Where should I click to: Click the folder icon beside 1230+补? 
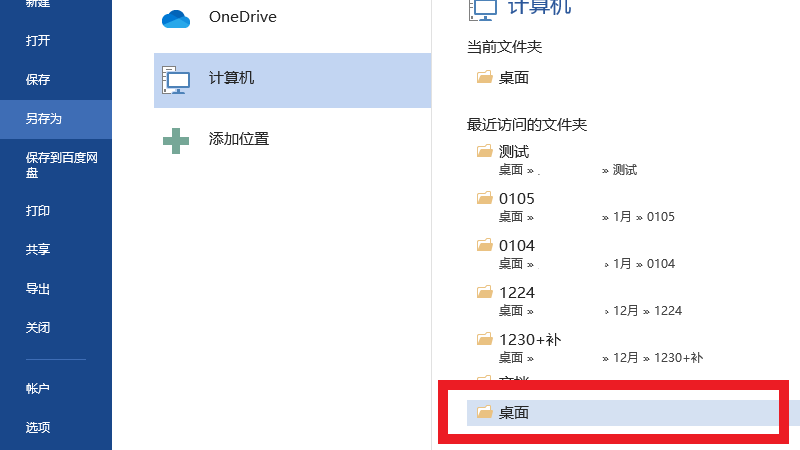click(485, 340)
